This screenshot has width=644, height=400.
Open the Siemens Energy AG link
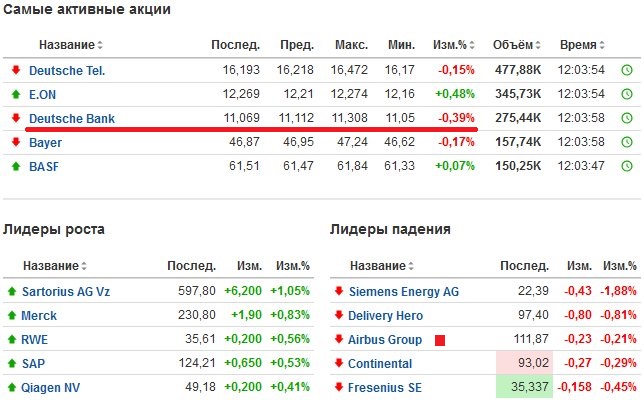[404, 292]
